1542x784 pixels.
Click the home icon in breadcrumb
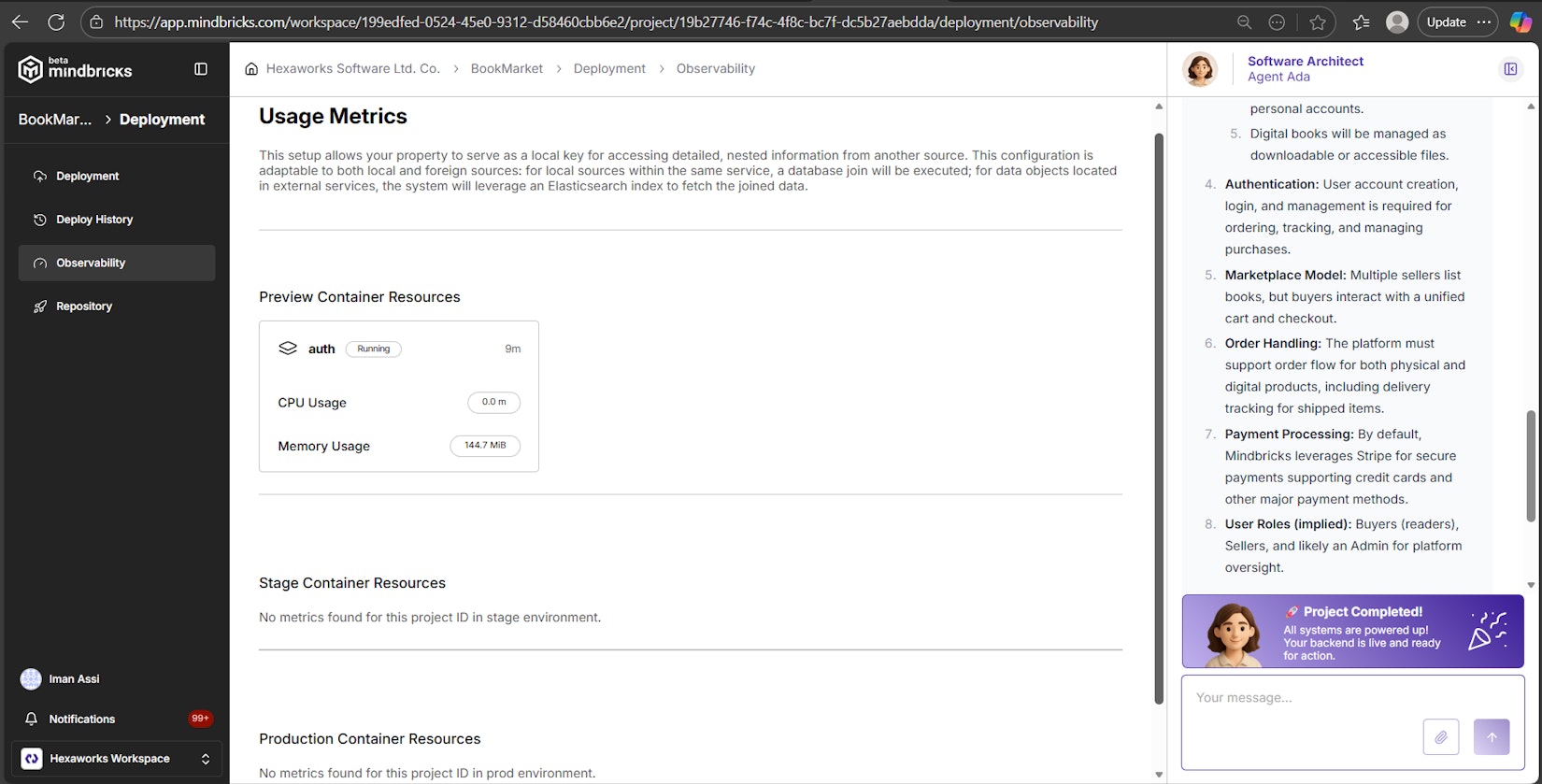[251, 69]
